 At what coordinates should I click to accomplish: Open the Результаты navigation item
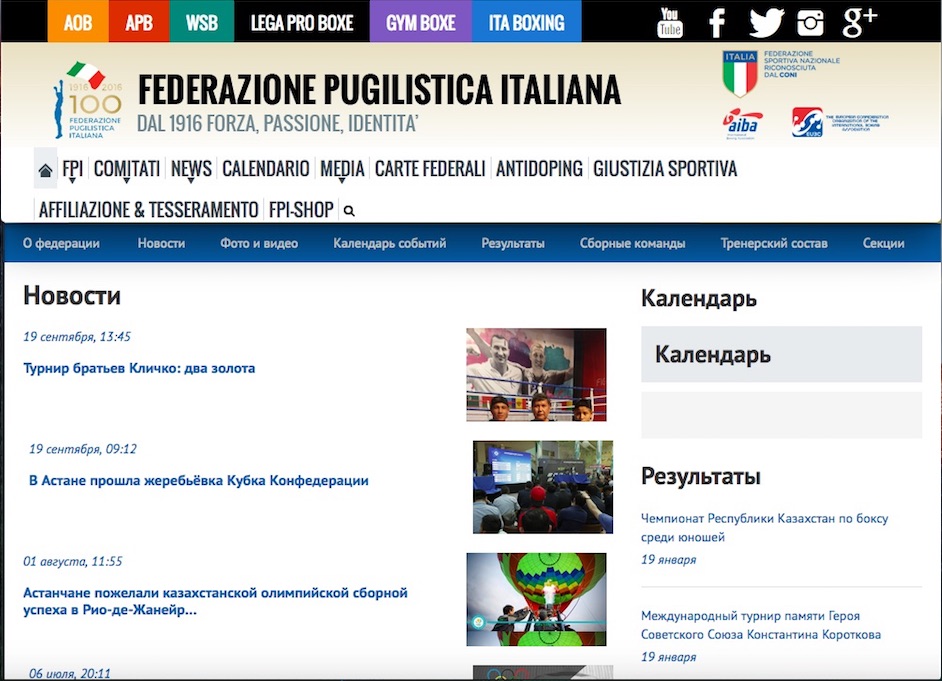click(x=512, y=243)
